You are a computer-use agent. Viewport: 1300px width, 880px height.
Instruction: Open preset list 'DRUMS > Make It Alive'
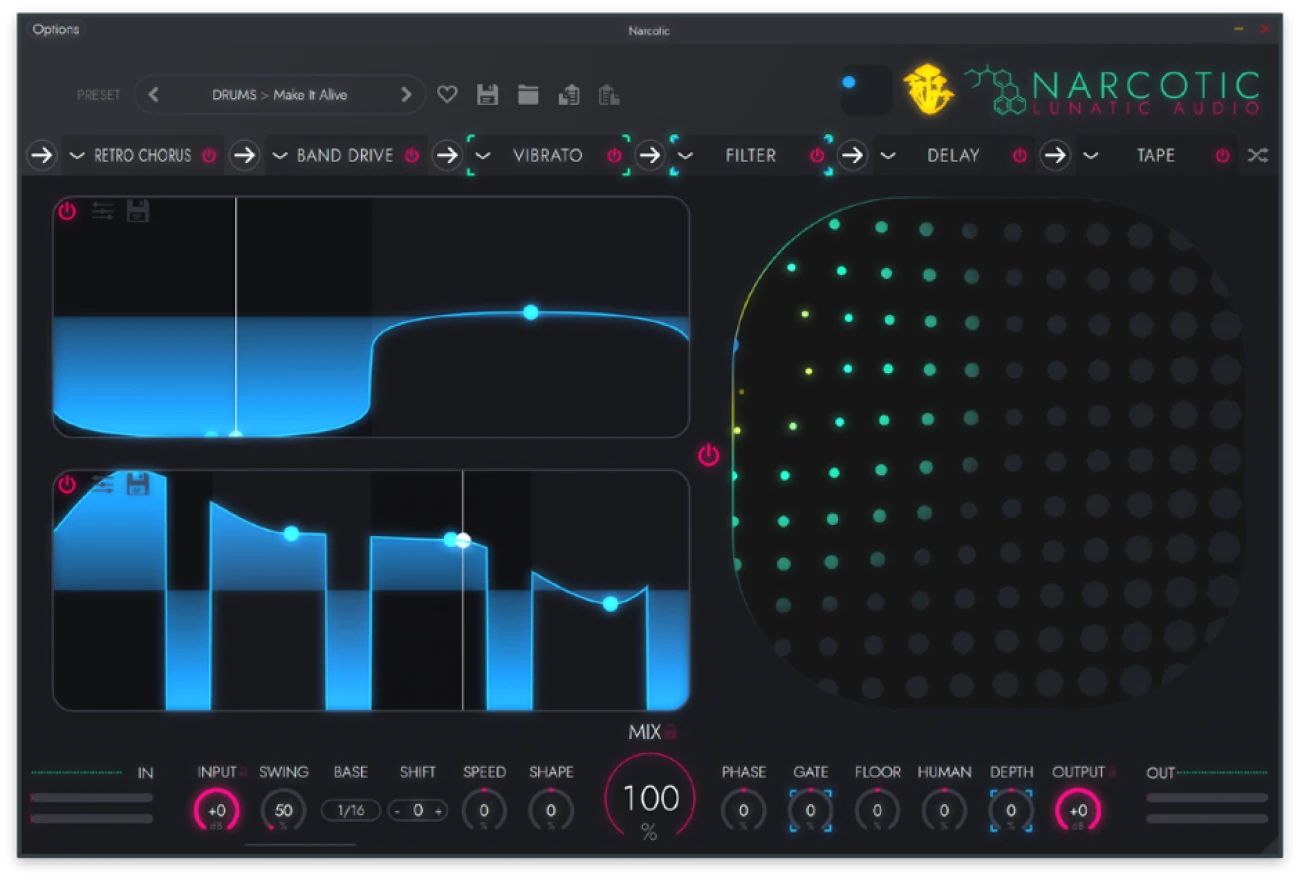pyautogui.click(x=279, y=95)
